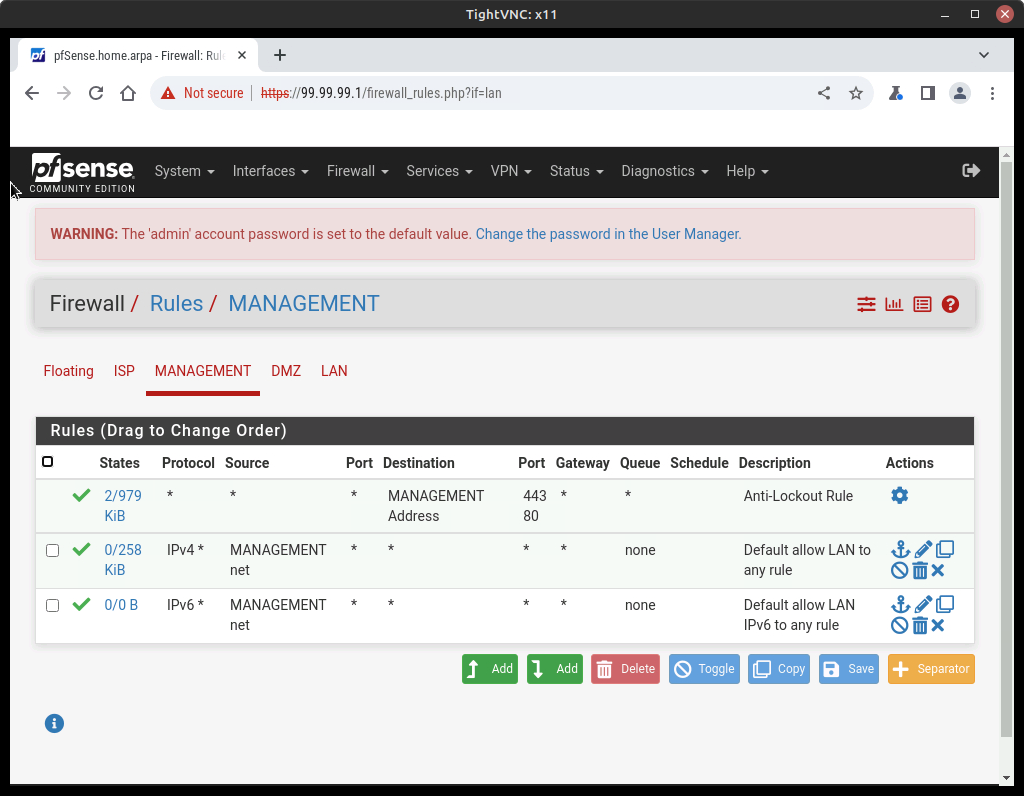Edit the IPv6 rule with pencil icon
This screenshot has height=796, width=1024.
(x=923, y=604)
